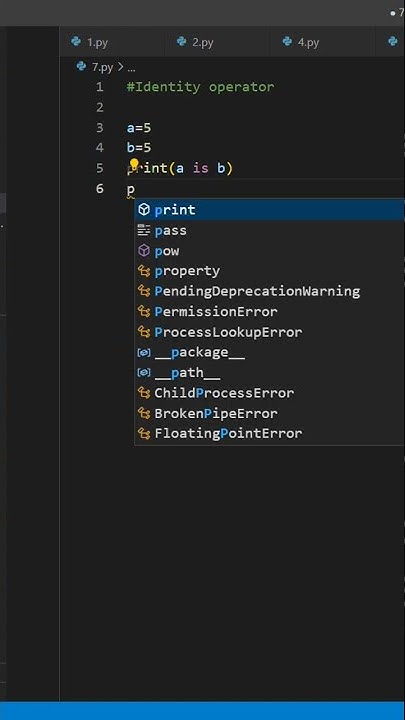
Task: Click line number 1 in the gutter
Action: (100, 87)
